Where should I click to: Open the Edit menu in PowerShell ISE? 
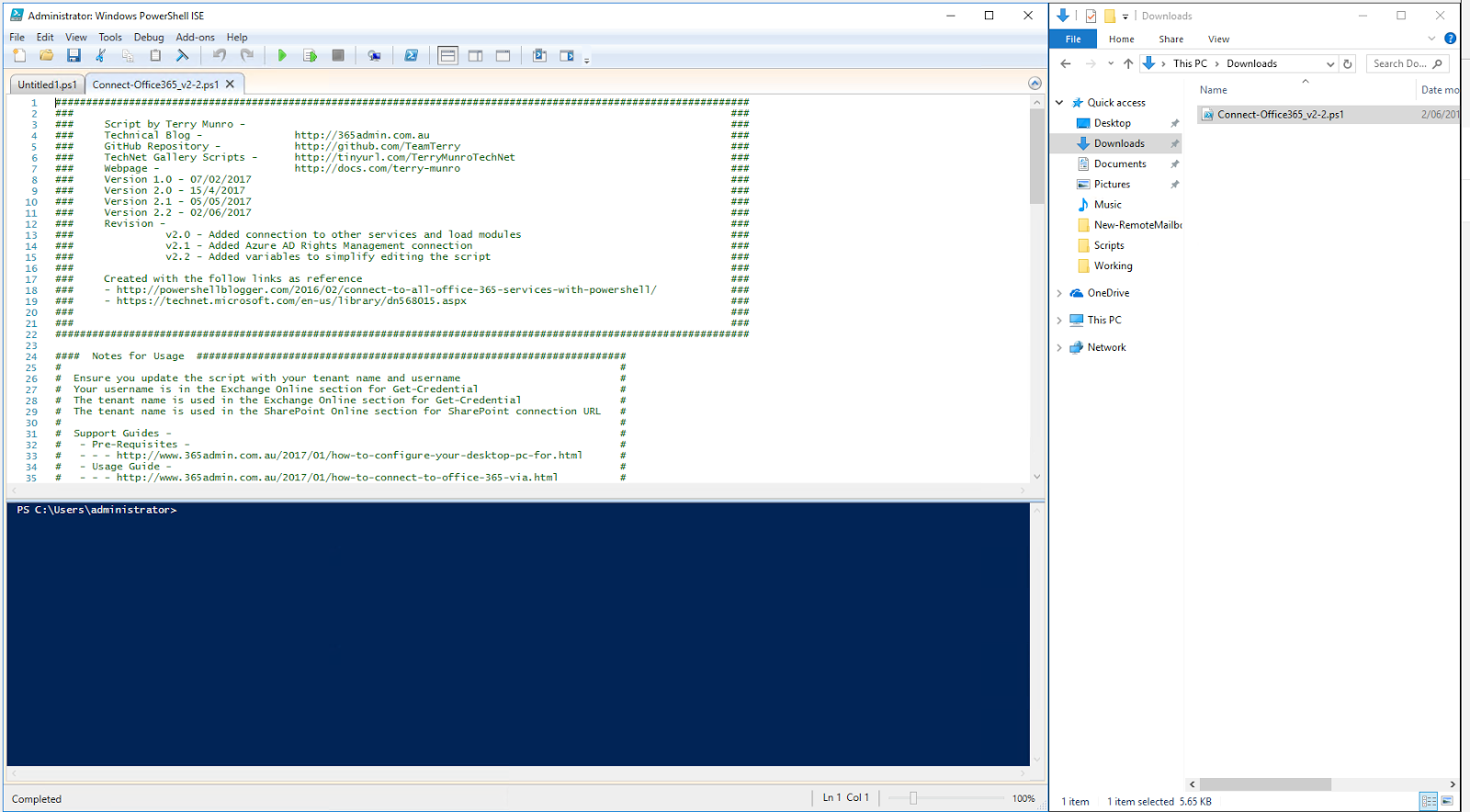pyautogui.click(x=45, y=38)
